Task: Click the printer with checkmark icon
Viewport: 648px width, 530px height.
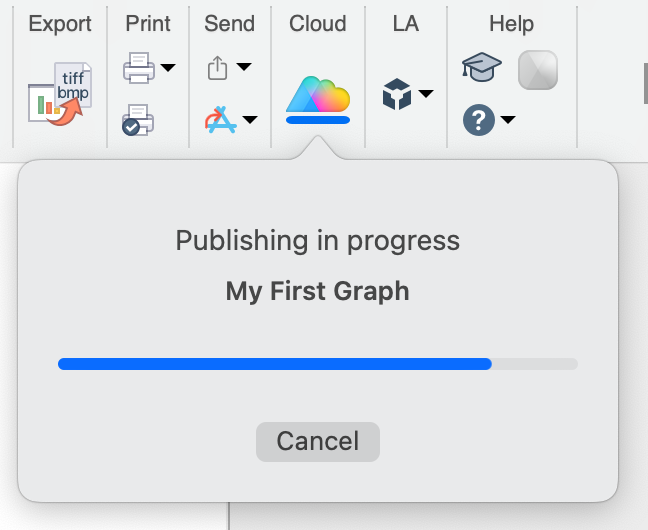Action: click(x=138, y=120)
